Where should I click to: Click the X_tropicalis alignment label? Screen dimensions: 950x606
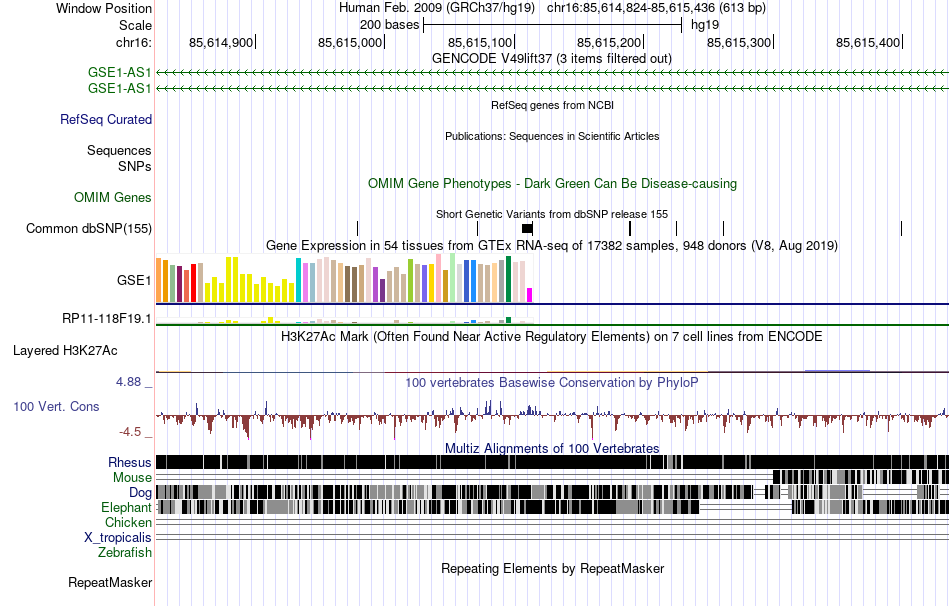[118, 538]
